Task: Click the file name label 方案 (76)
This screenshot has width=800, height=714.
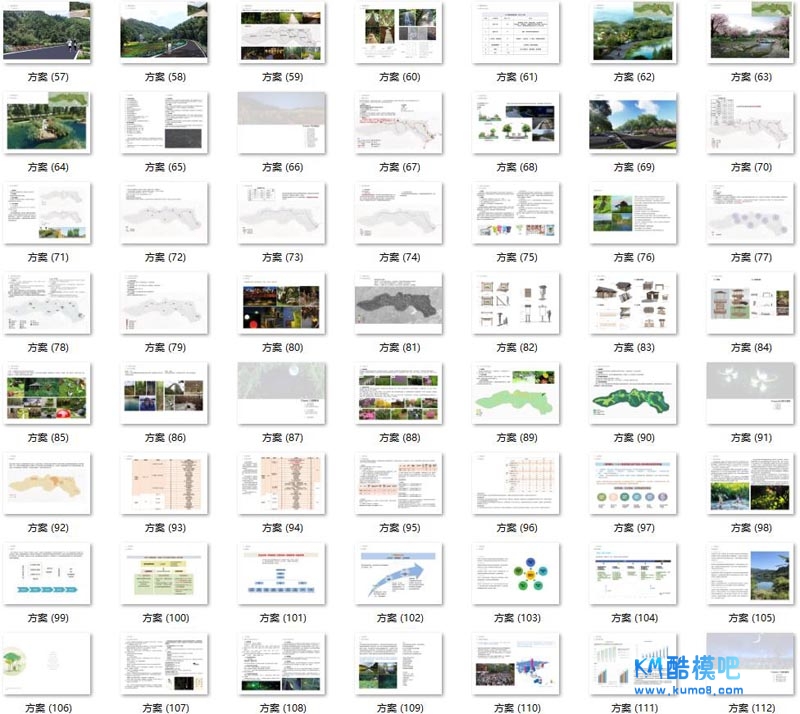Action: tap(632, 257)
